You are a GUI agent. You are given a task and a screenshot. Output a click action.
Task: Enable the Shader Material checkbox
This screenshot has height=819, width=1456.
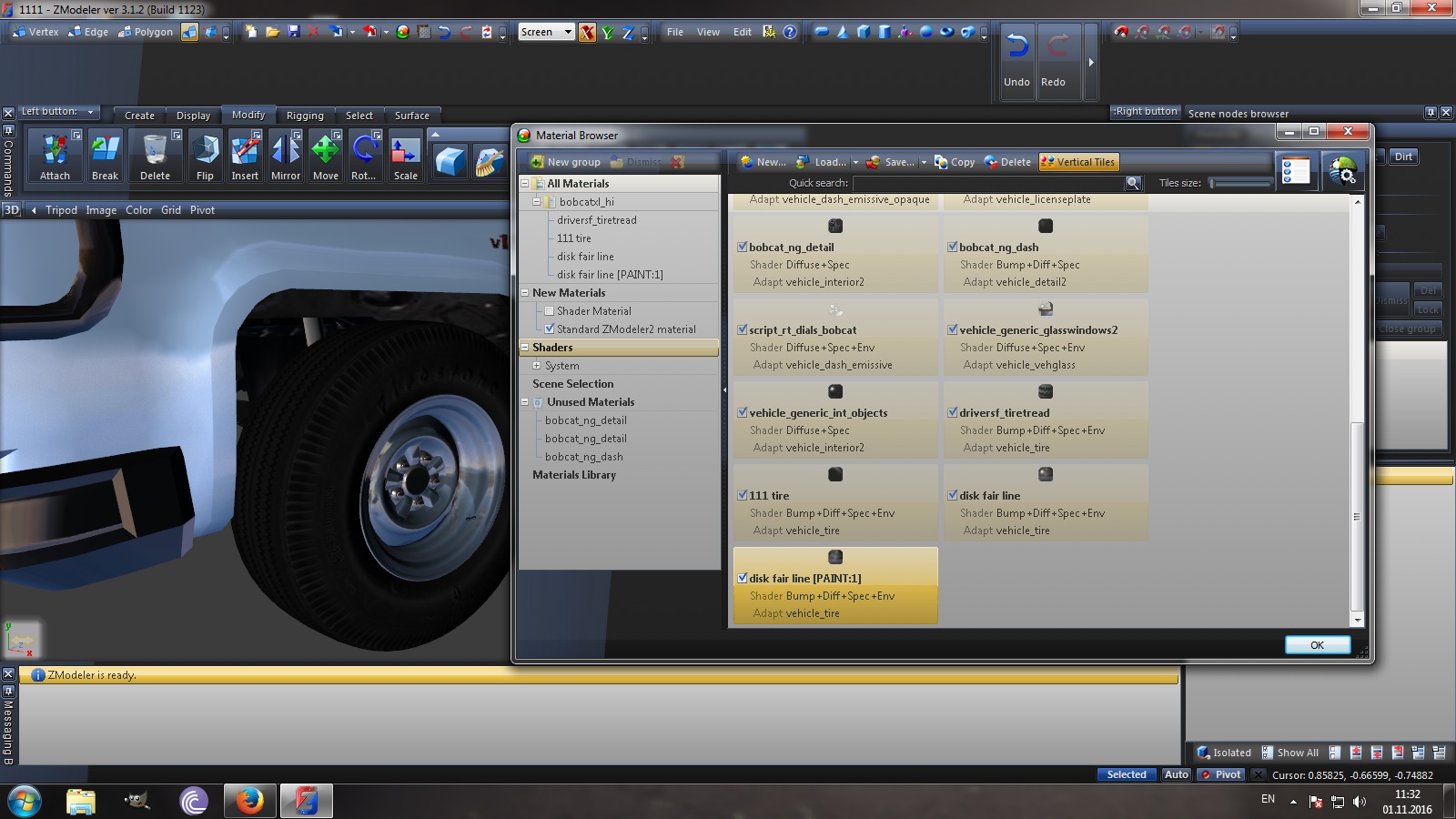click(550, 311)
